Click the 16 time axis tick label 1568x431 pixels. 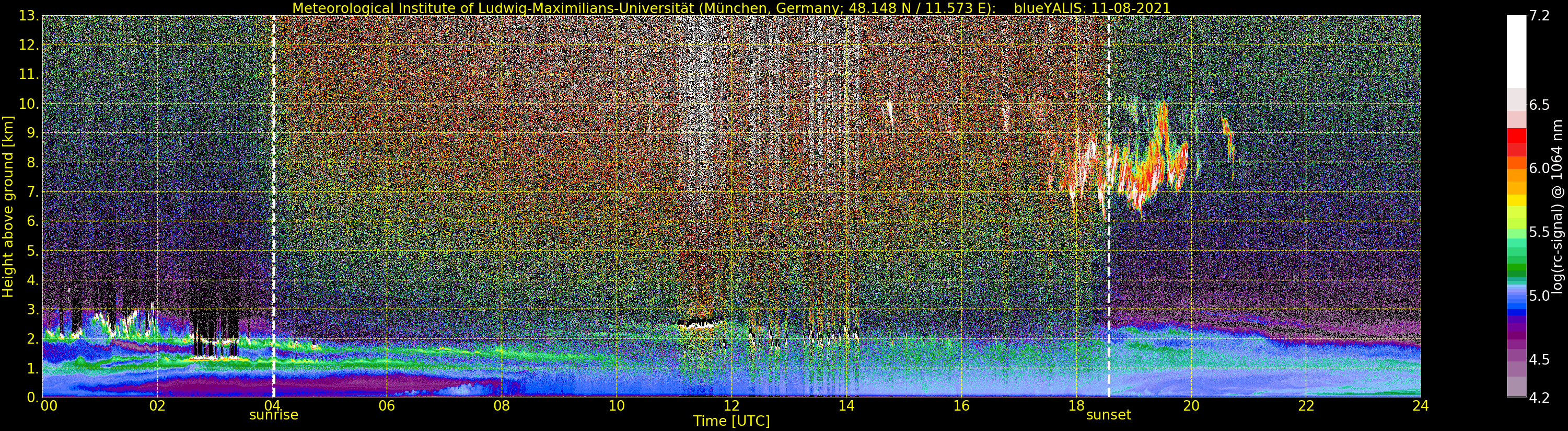[x=961, y=405]
